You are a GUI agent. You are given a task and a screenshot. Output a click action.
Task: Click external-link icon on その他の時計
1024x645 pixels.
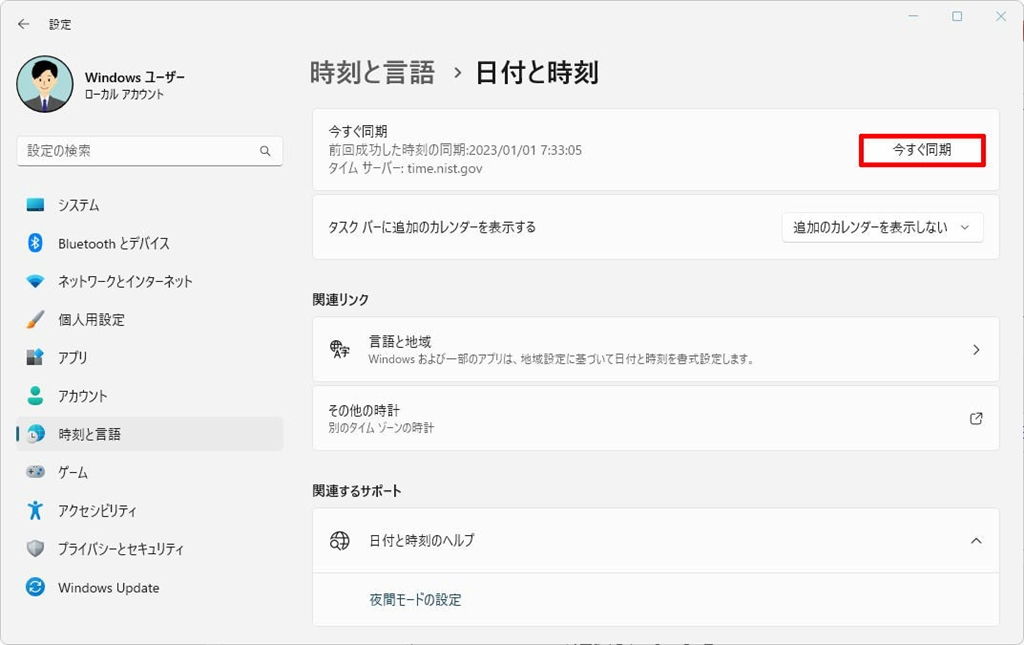point(976,418)
